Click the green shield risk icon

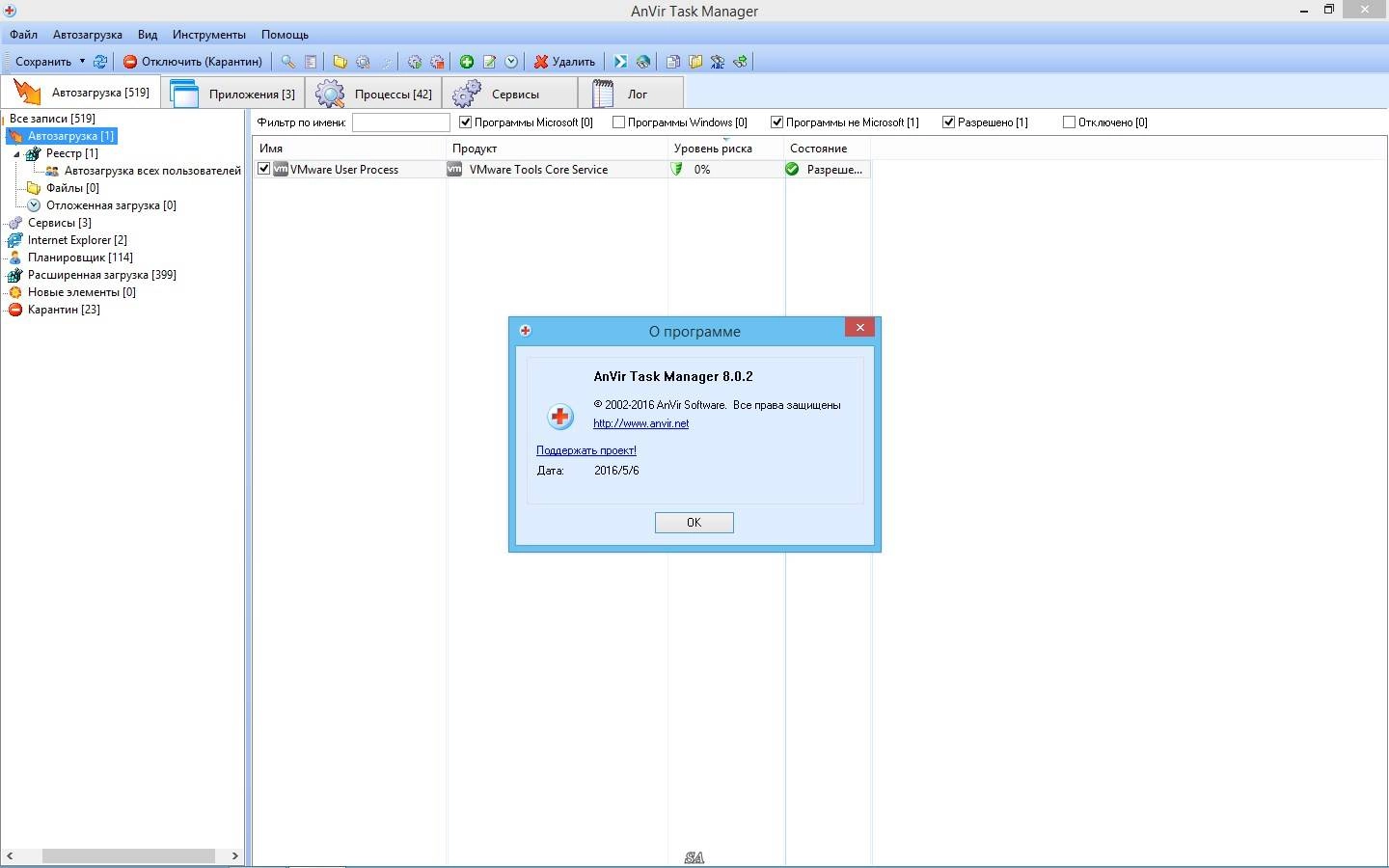[x=677, y=169]
